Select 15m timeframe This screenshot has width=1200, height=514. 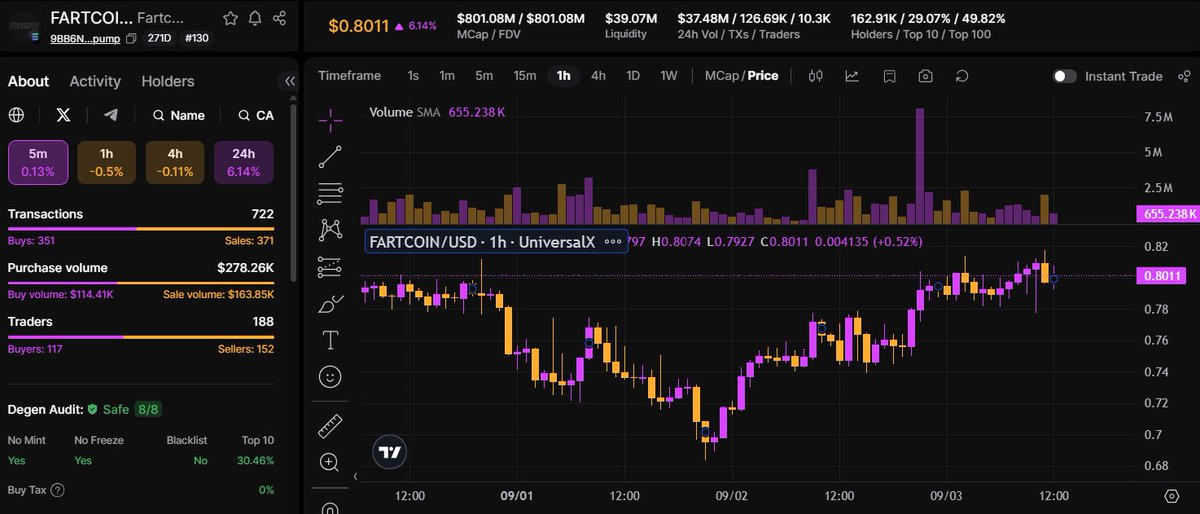[525, 76]
